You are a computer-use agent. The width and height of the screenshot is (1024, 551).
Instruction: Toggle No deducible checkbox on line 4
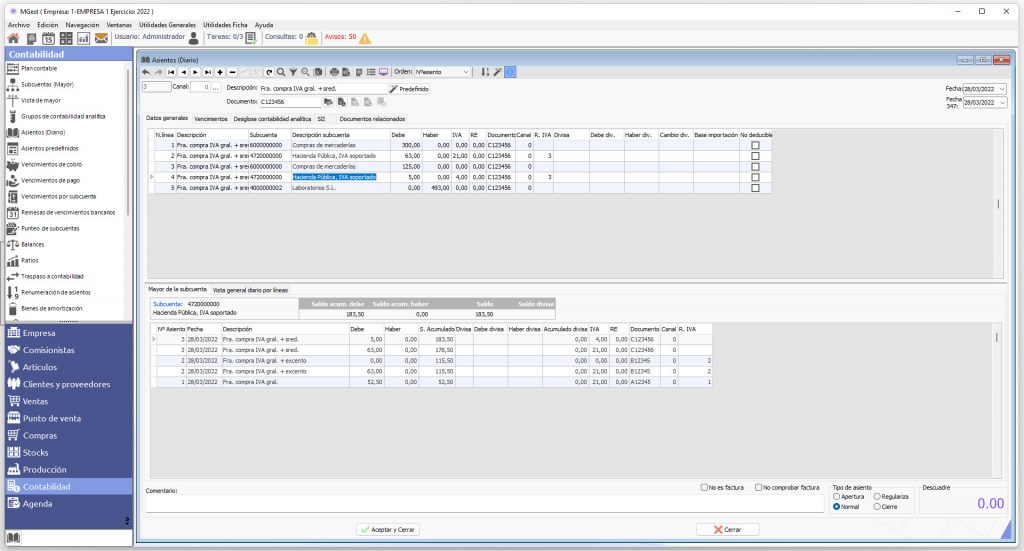tap(756, 177)
